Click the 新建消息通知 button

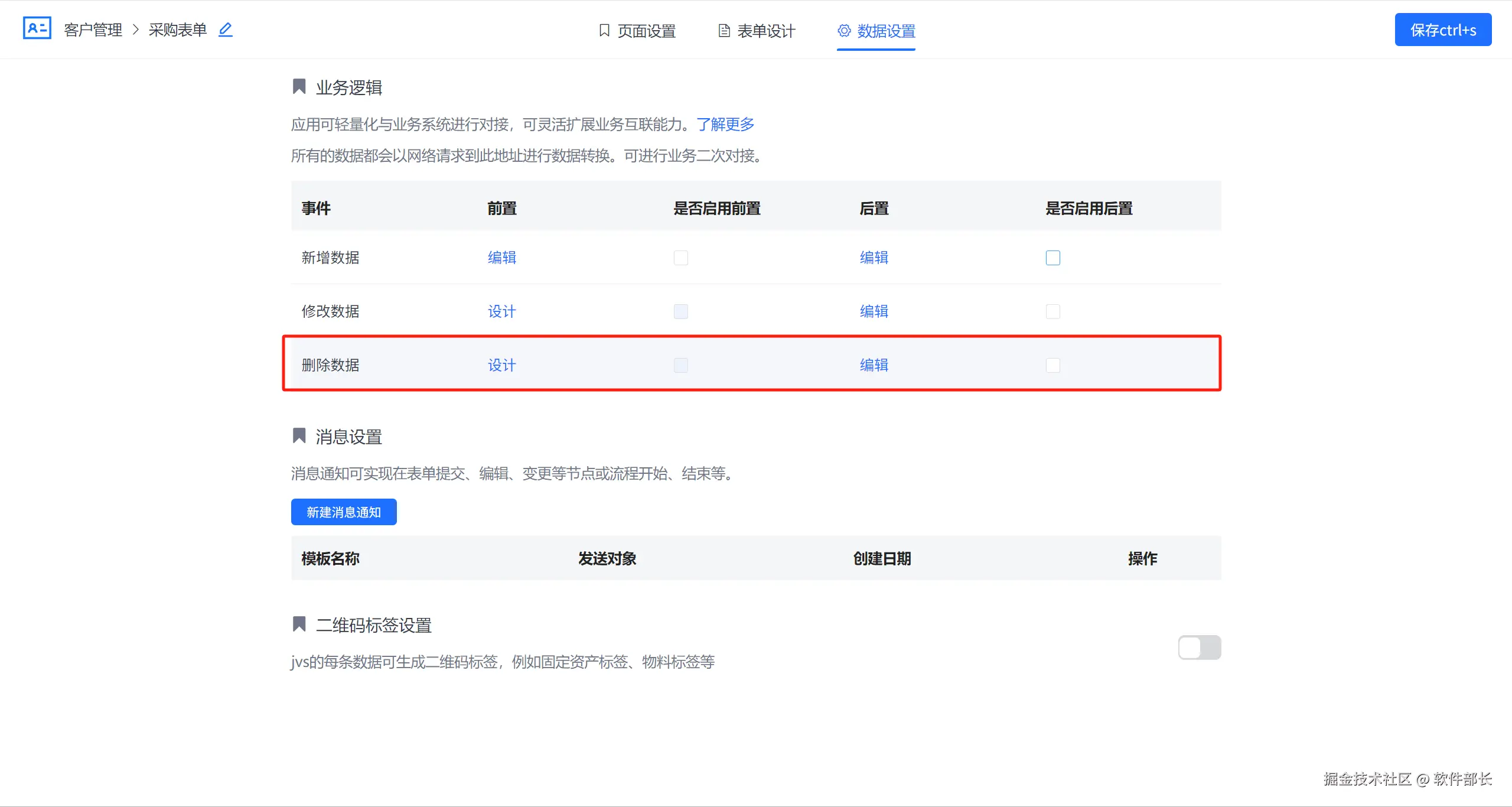tap(344, 512)
